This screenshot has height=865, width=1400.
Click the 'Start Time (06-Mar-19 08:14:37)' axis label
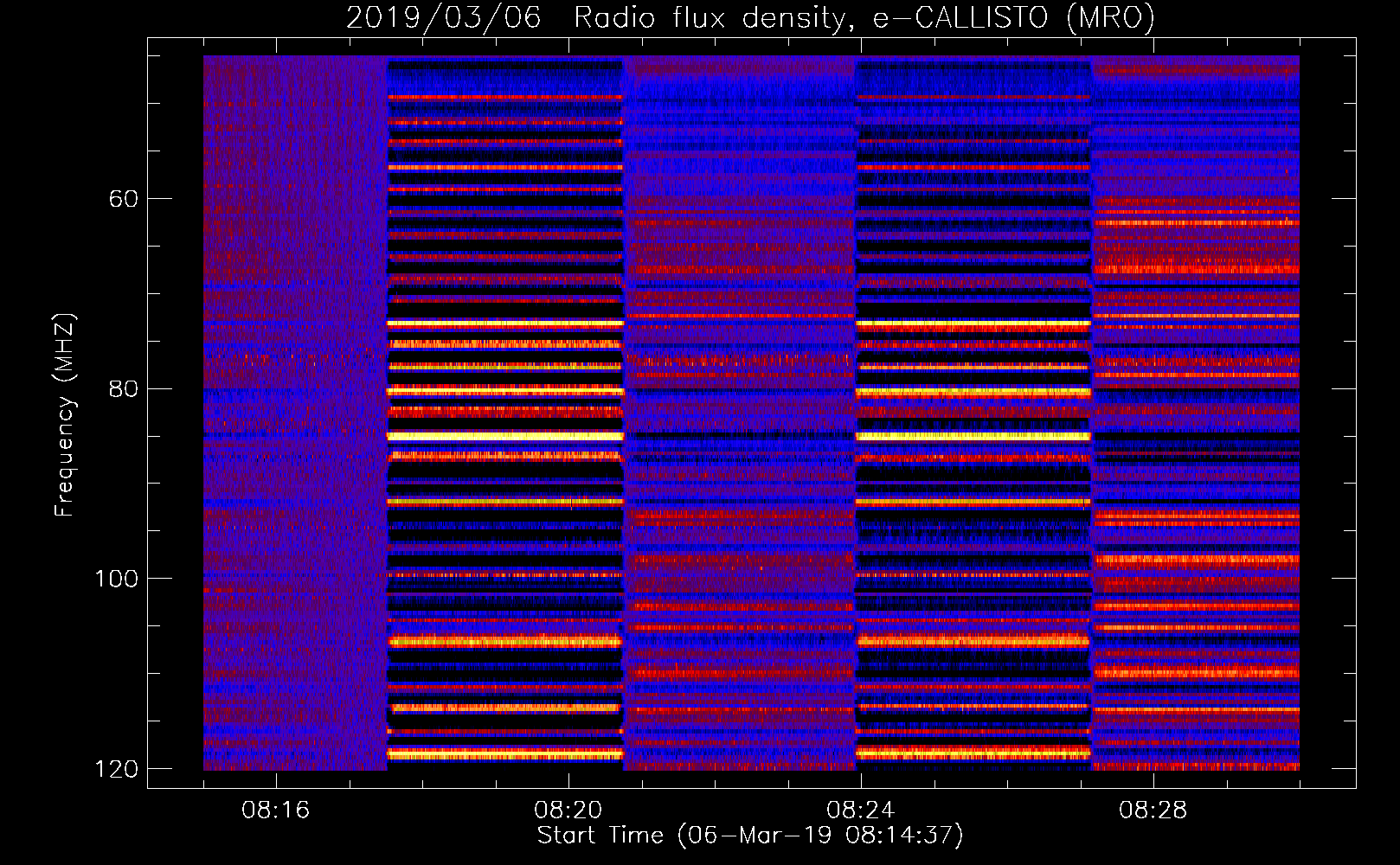pos(750,836)
